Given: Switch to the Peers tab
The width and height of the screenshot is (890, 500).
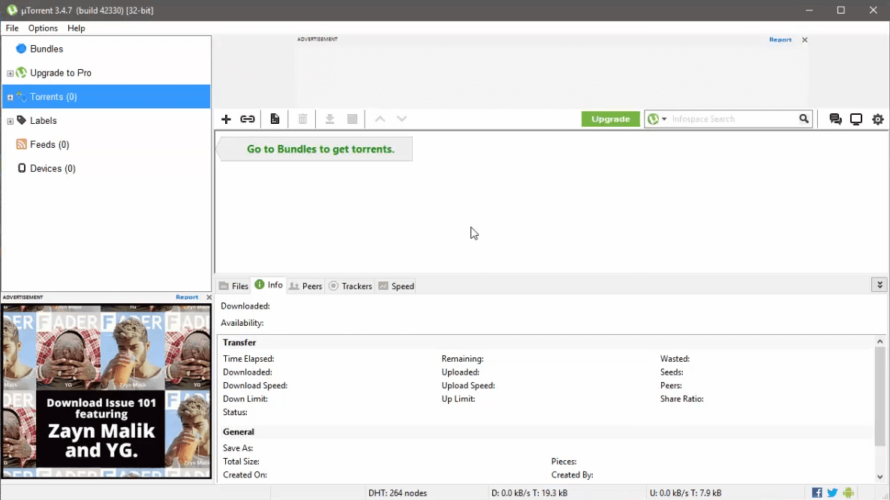Looking at the screenshot, I should coord(305,286).
